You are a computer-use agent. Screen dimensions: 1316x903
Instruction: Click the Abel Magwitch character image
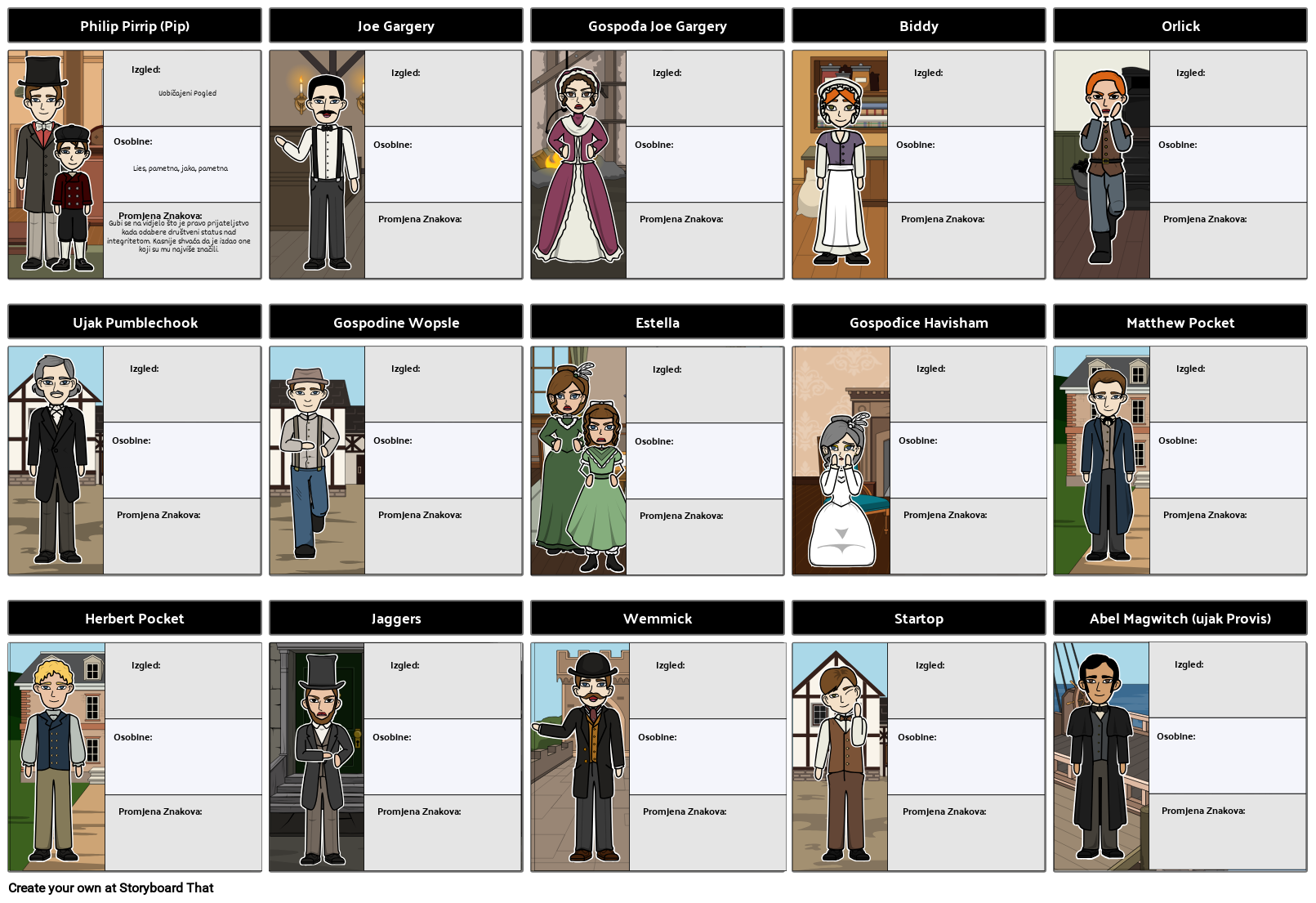point(1102,757)
